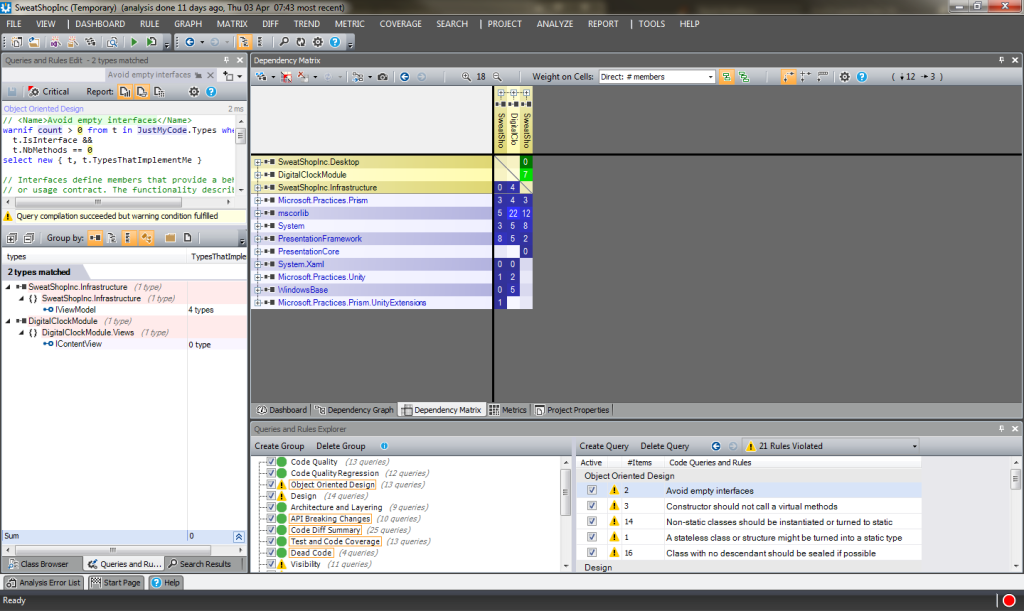This screenshot has width=1024, height=611.
Task: Expand SweatShopInc.Desktop row in the matrix
Action: (x=258, y=162)
